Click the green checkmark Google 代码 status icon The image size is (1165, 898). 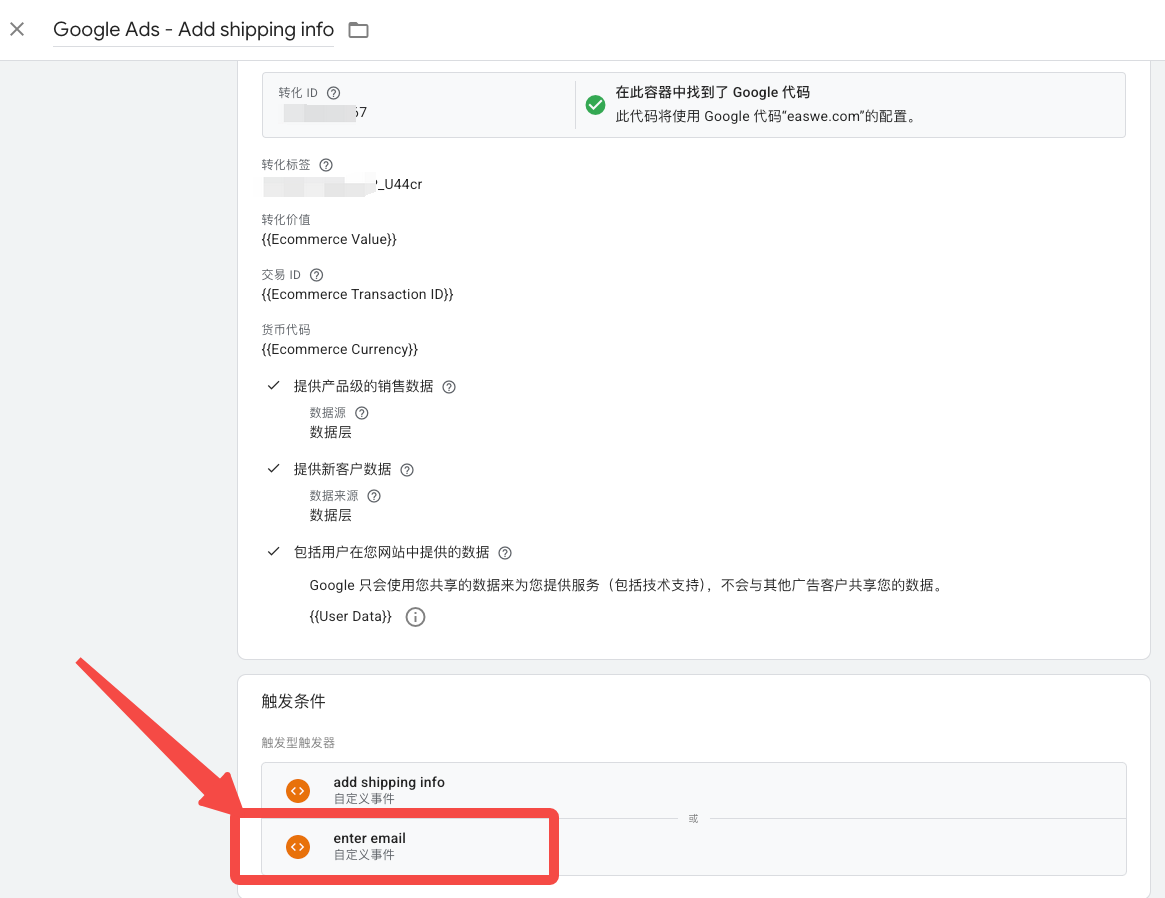[595, 105]
